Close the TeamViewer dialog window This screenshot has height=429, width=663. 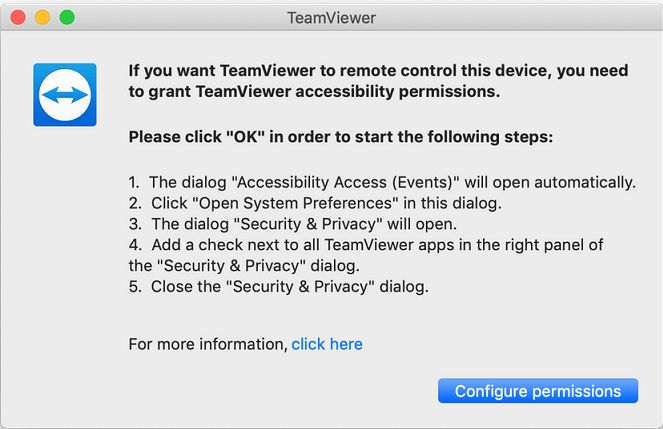(x=19, y=17)
